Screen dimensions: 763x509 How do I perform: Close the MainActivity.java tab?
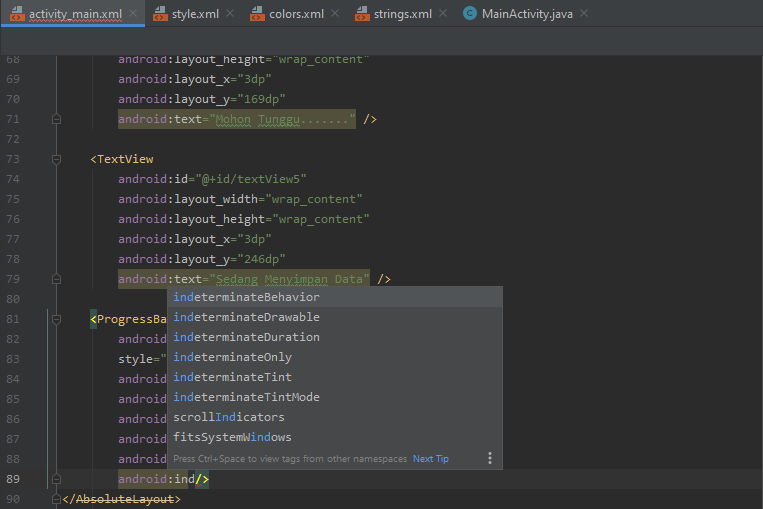pos(584,14)
